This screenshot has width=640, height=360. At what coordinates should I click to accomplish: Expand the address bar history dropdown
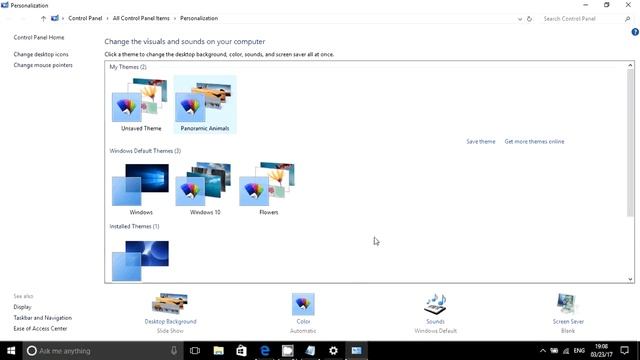pos(520,19)
